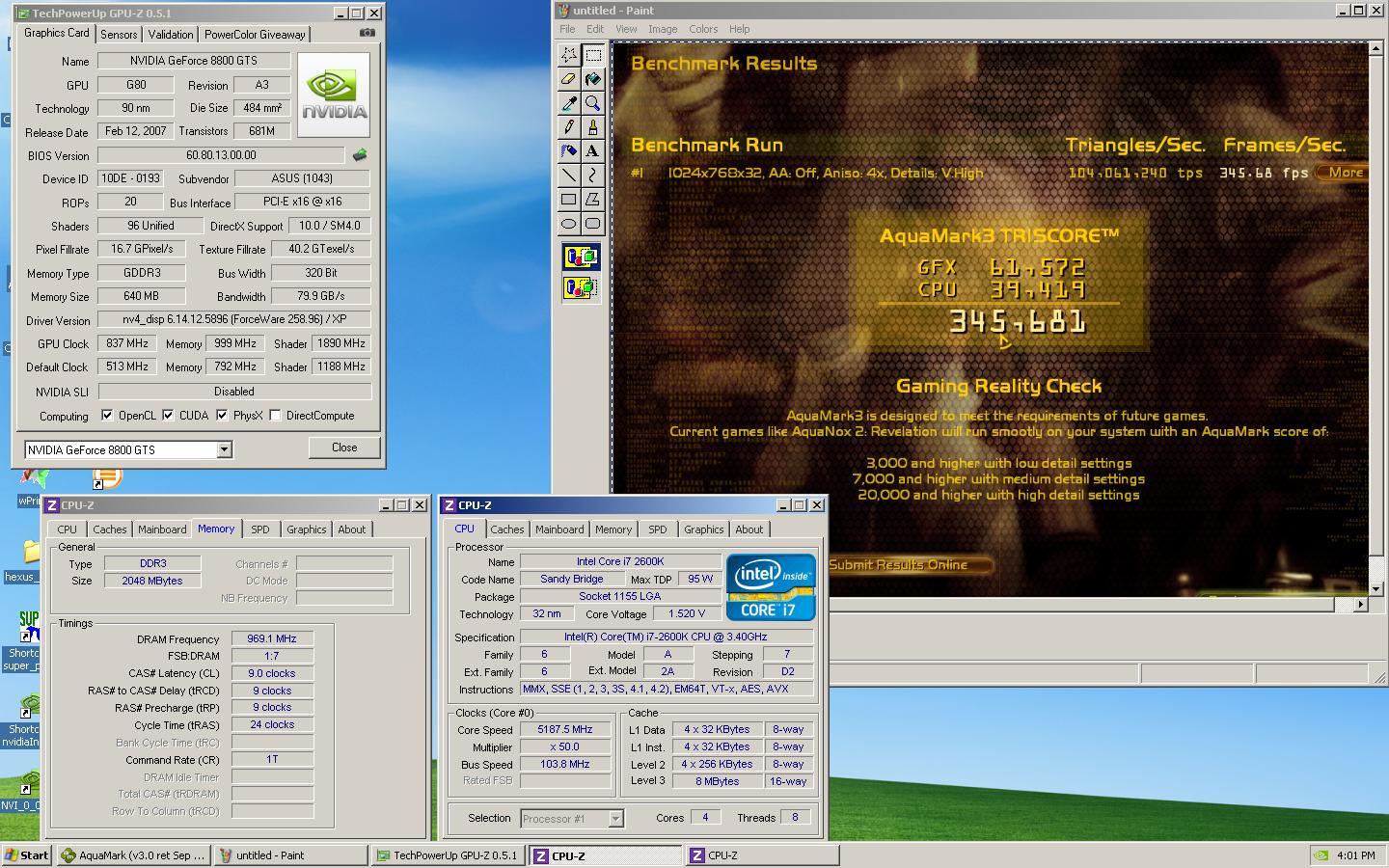The width and height of the screenshot is (1389, 868).
Task: Open the SPD tab in CPU-Z memory window
Action: (260, 529)
